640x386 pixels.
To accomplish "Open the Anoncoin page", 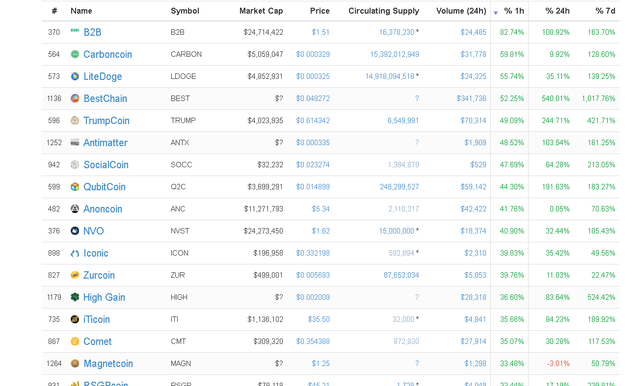I will coord(103,209).
